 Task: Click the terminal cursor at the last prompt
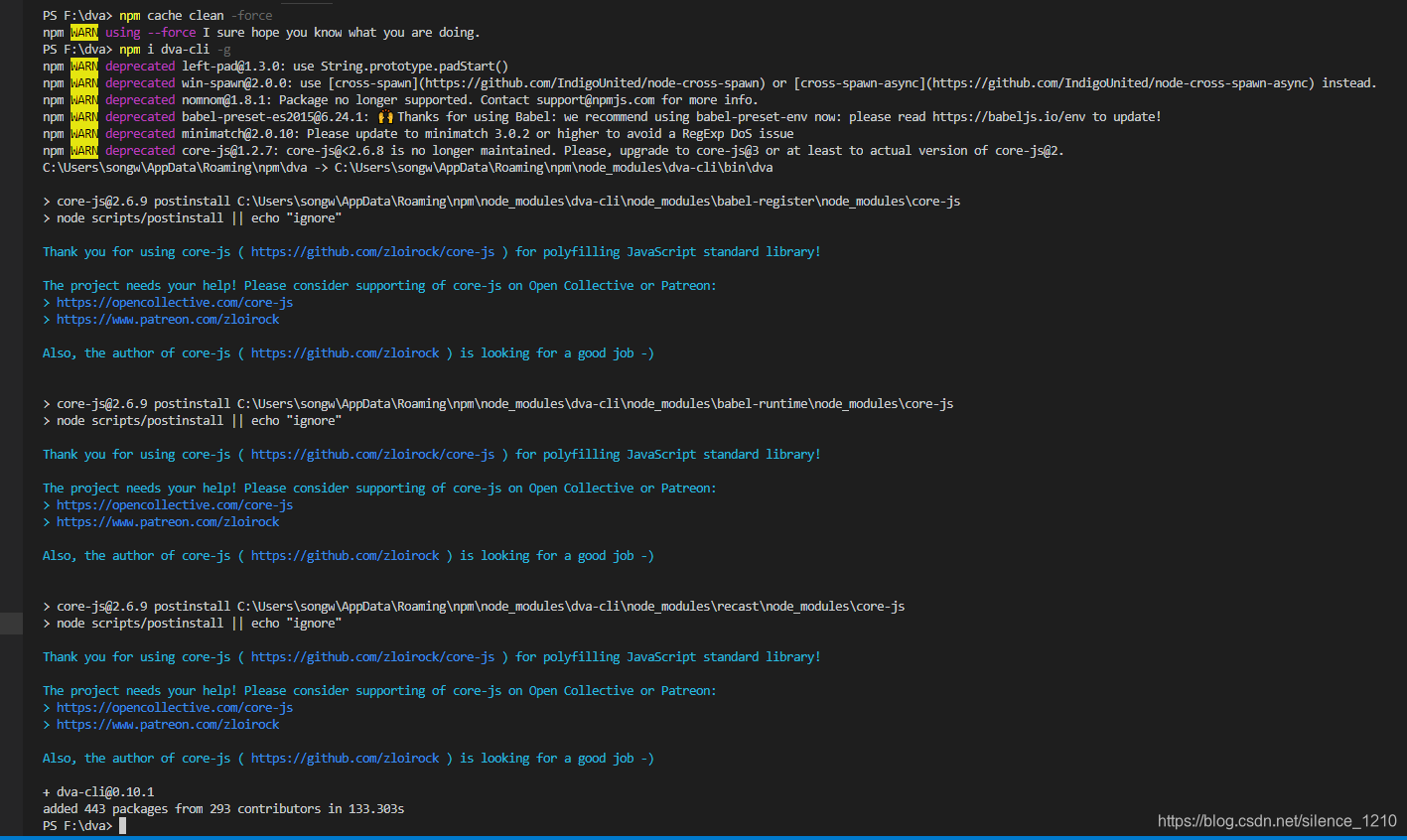122,826
